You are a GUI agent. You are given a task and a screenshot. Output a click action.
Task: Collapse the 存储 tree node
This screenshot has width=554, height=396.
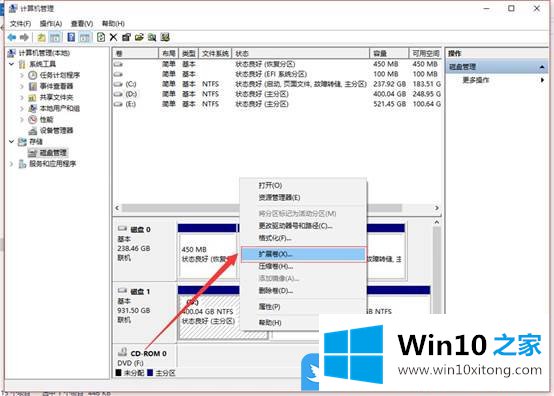pyautogui.click(x=12, y=142)
